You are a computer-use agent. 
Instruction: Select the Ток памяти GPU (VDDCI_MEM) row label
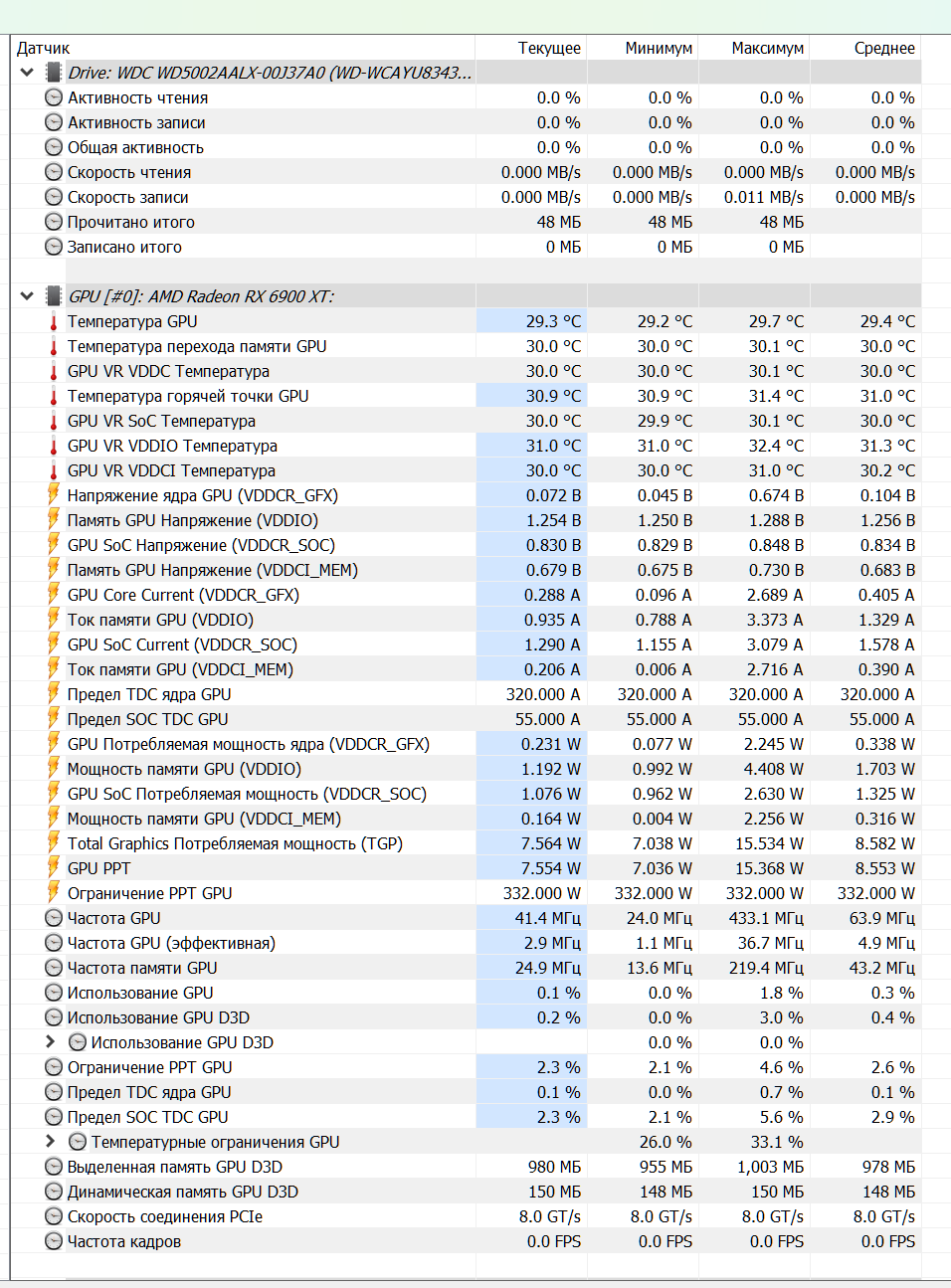coord(180,669)
